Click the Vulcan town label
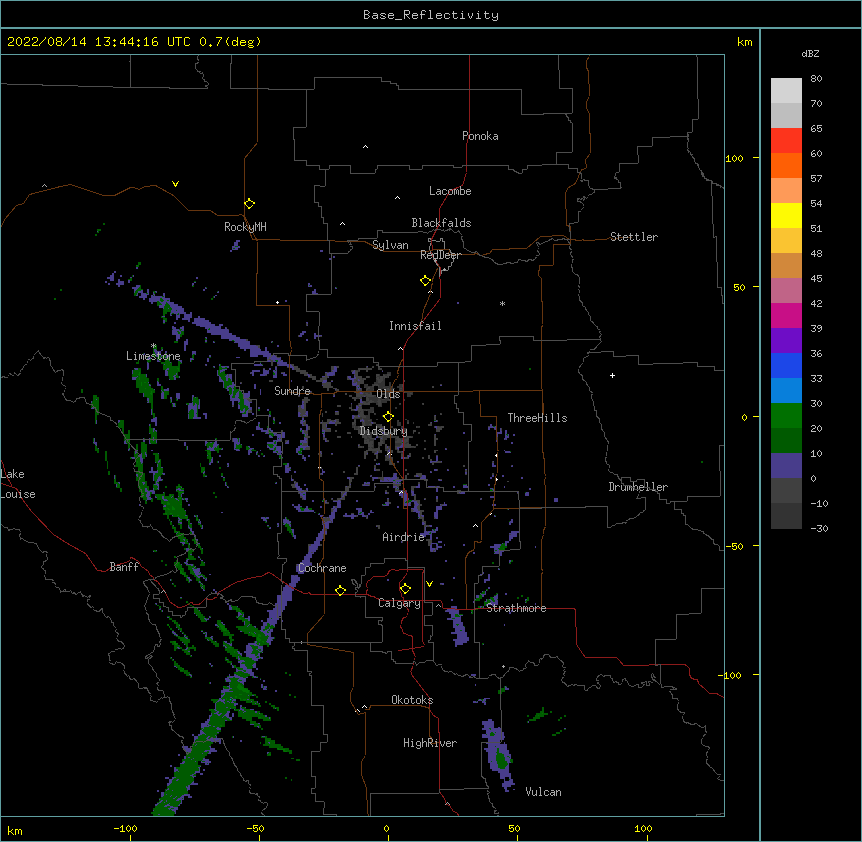The width and height of the screenshot is (862, 842). (x=543, y=792)
